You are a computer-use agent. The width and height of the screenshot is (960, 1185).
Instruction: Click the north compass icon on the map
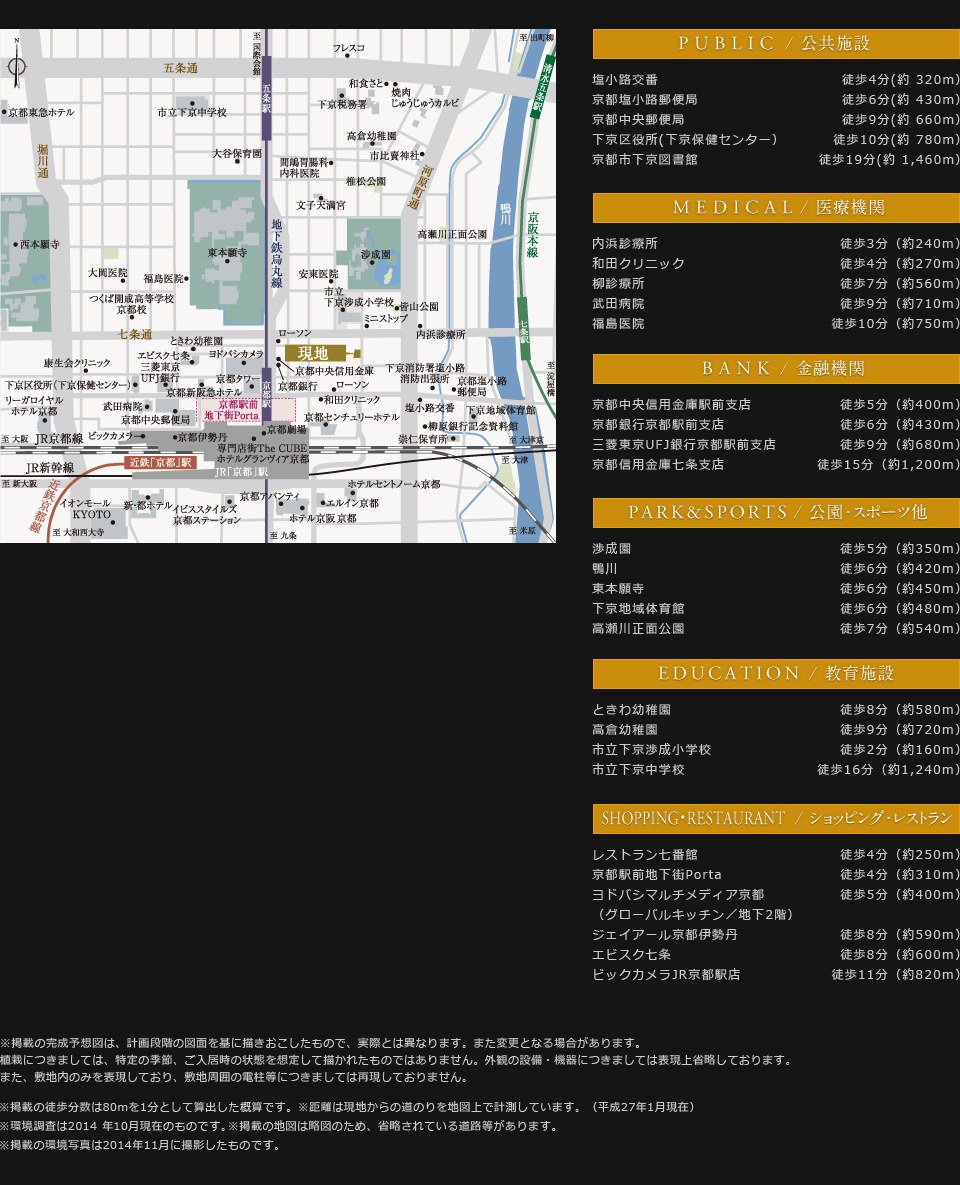point(17,71)
